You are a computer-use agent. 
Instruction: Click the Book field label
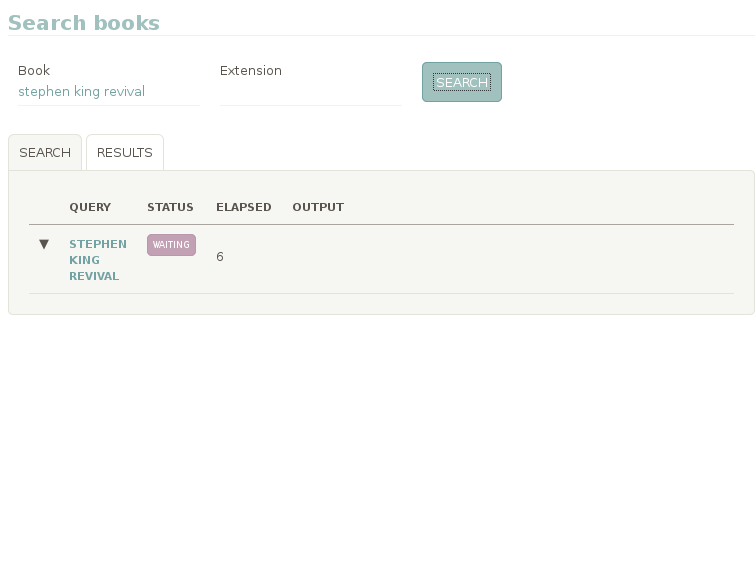(34, 70)
